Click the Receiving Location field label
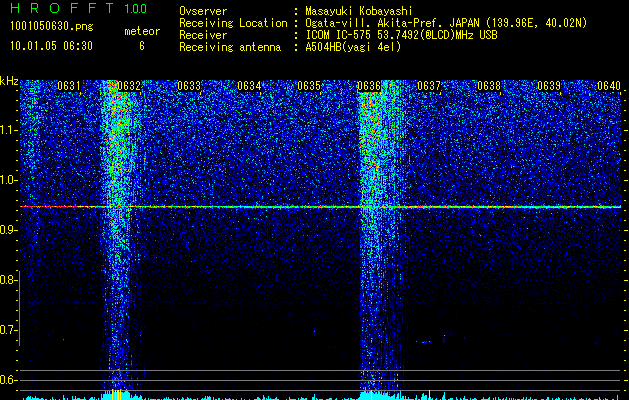 click(x=233, y=23)
